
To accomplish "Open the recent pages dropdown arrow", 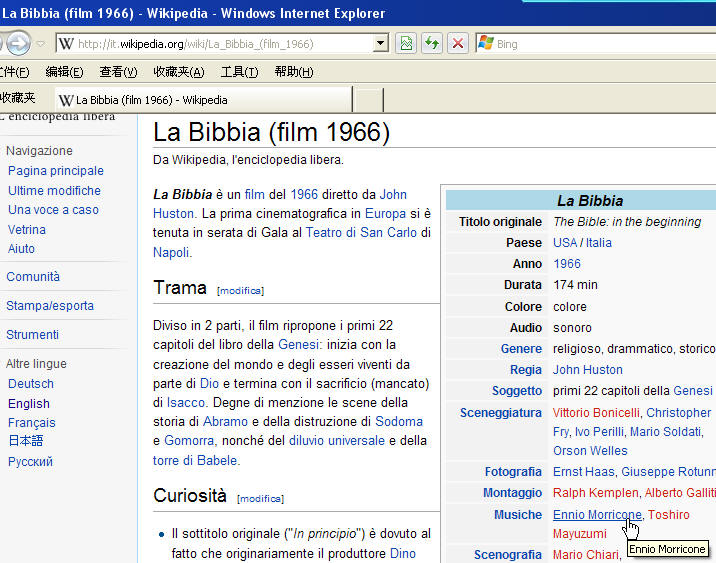I will 41,44.
